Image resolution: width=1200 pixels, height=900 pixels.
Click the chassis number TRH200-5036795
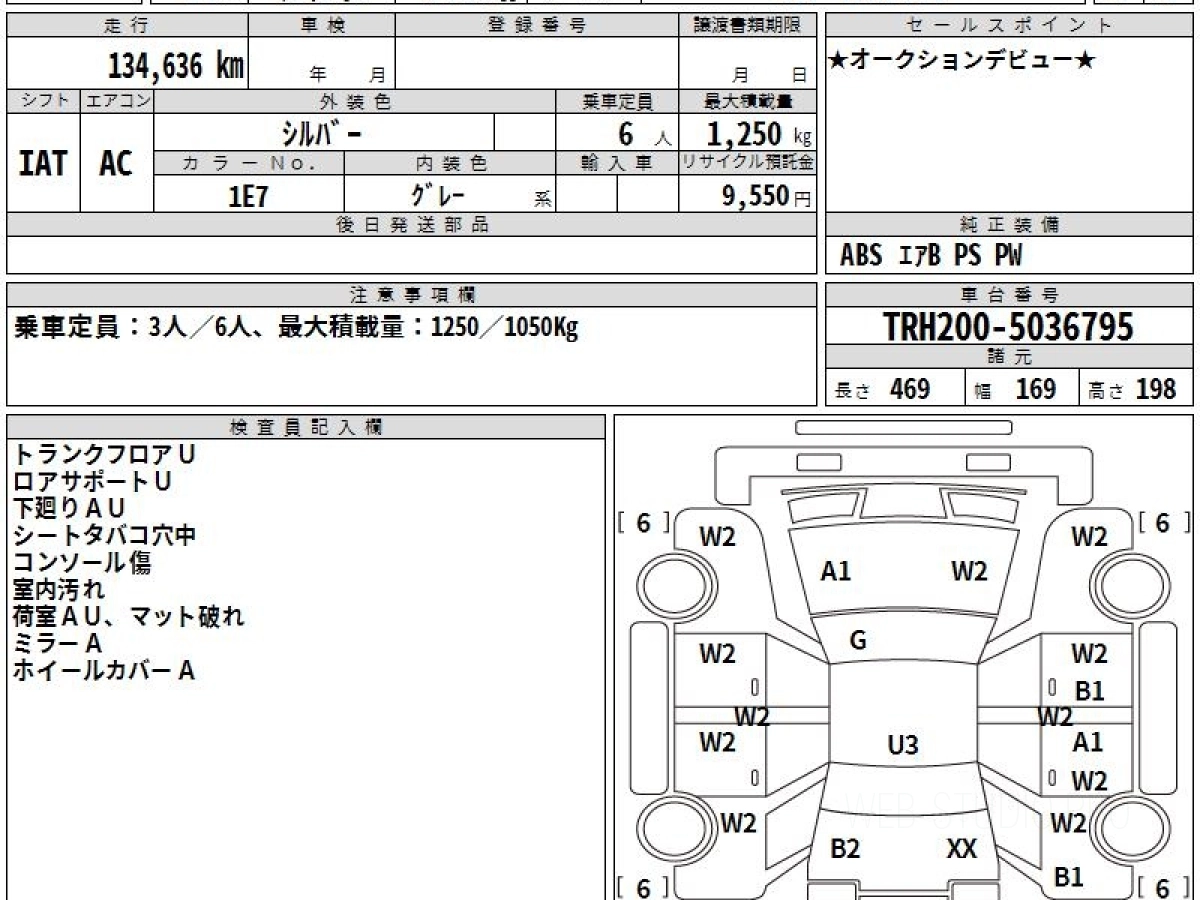point(1009,326)
